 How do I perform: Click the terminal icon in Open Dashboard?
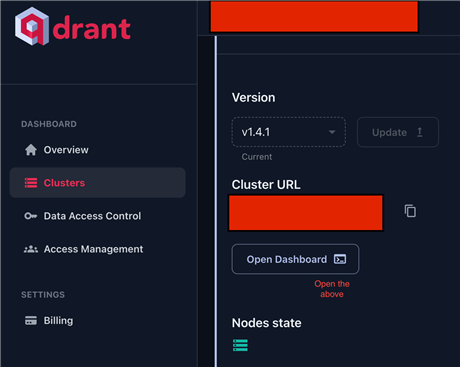pos(340,259)
